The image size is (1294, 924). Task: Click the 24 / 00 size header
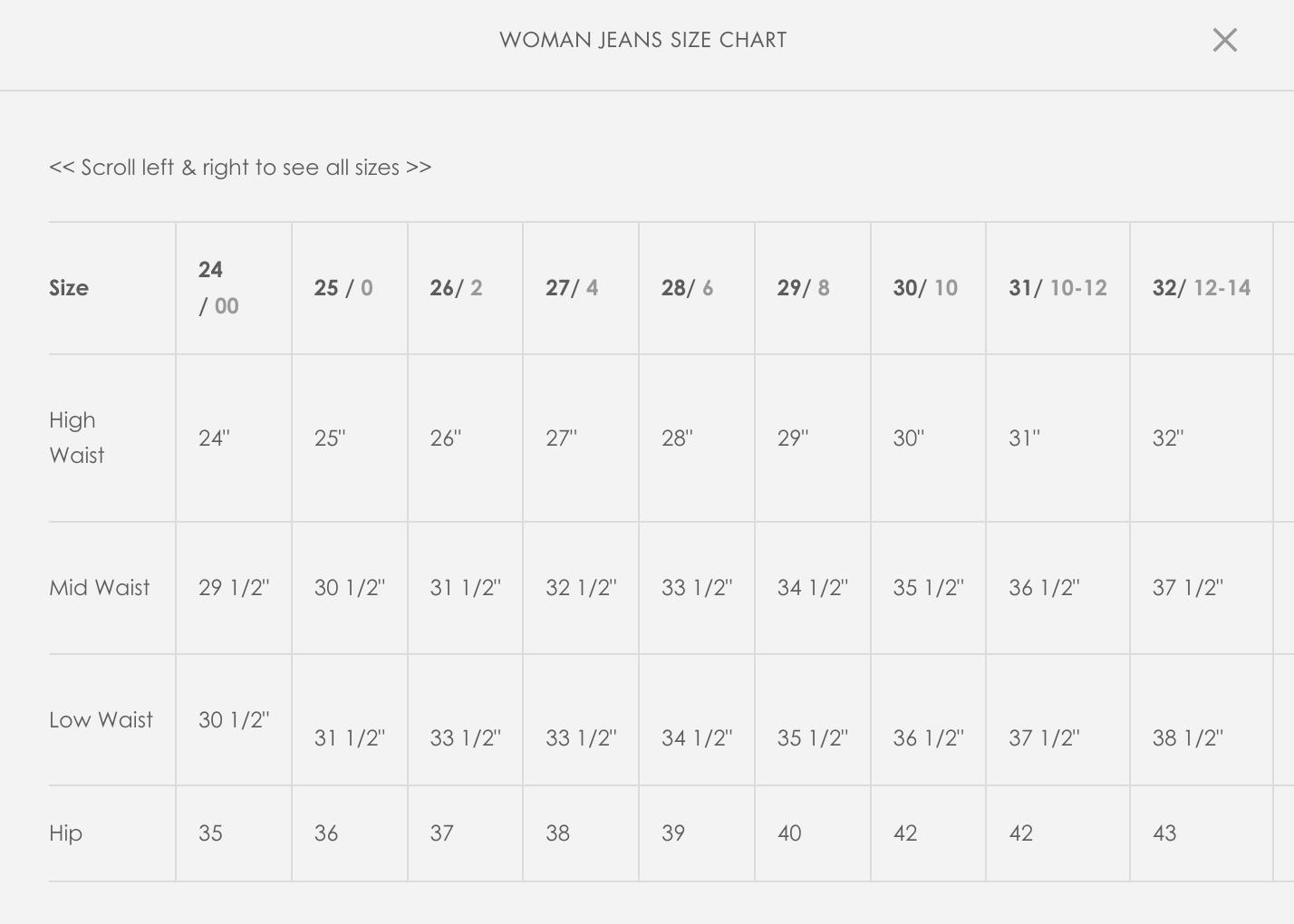pyautogui.click(x=218, y=287)
